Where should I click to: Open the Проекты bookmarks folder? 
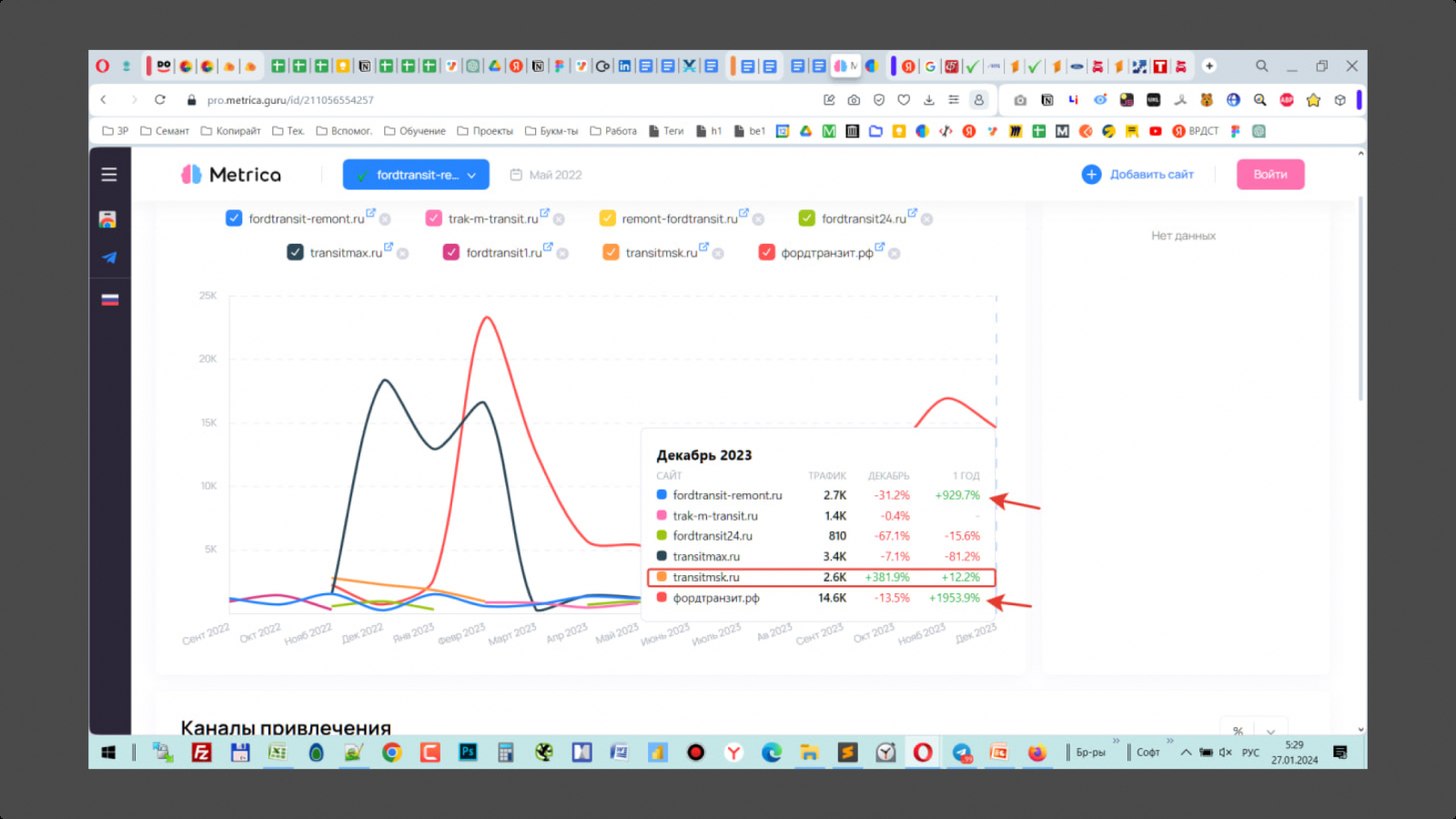coord(485,131)
